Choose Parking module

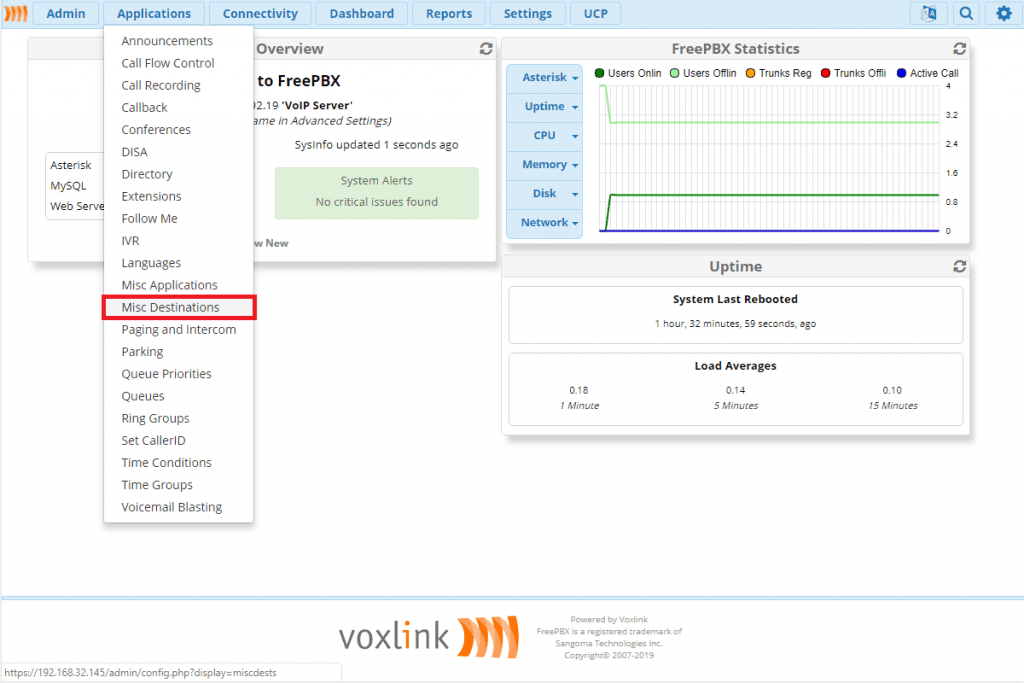(x=178, y=351)
